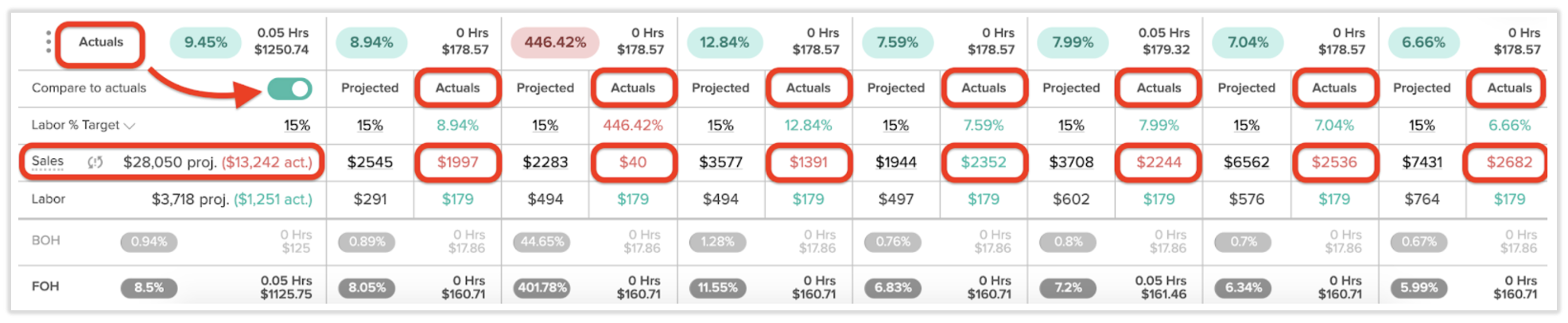Click the refresh icon beside Sales
This screenshot has width=1568, height=323.
pyautogui.click(x=95, y=162)
